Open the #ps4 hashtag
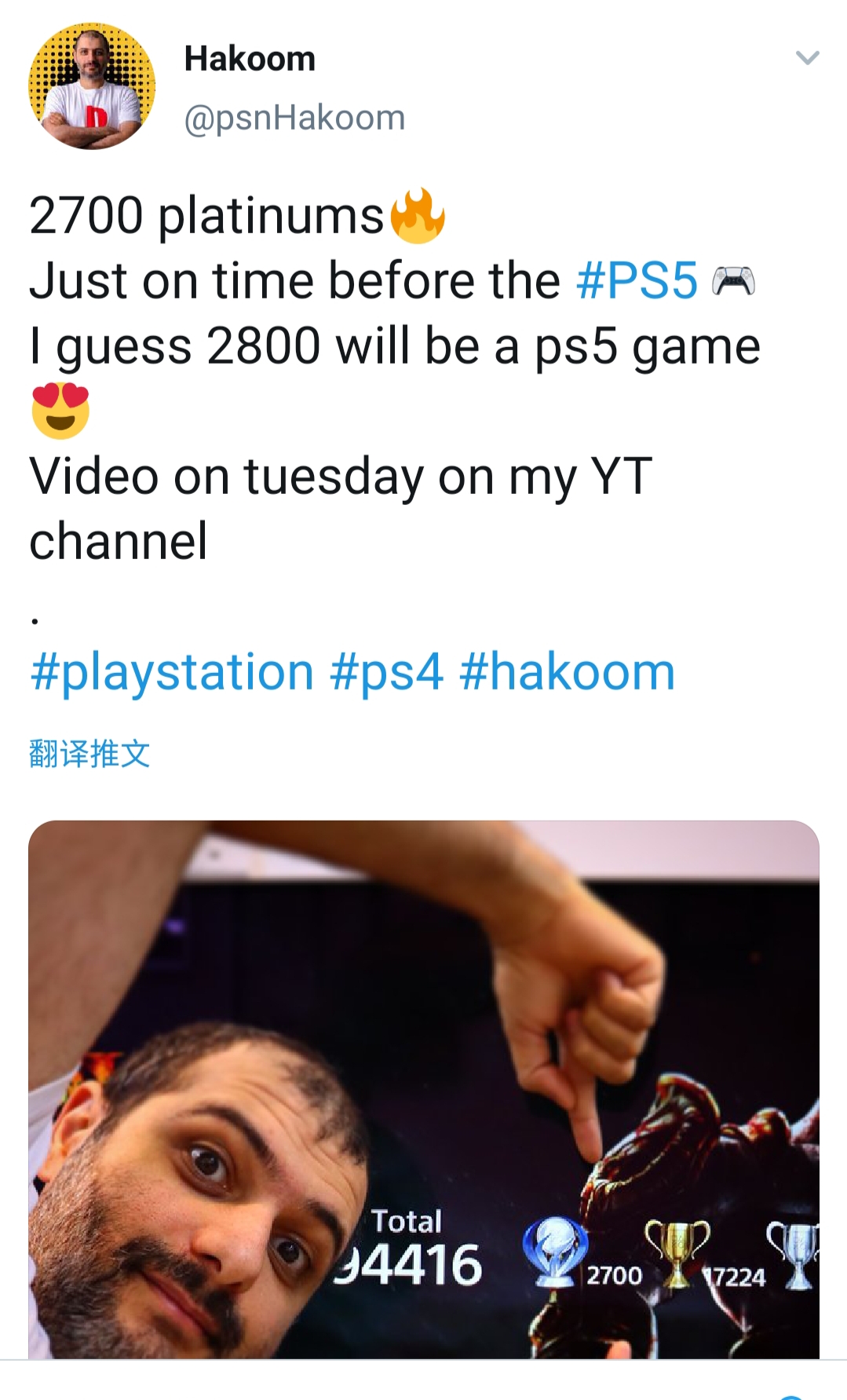The height and width of the screenshot is (1400, 847). pyautogui.click(x=387, y=673)
